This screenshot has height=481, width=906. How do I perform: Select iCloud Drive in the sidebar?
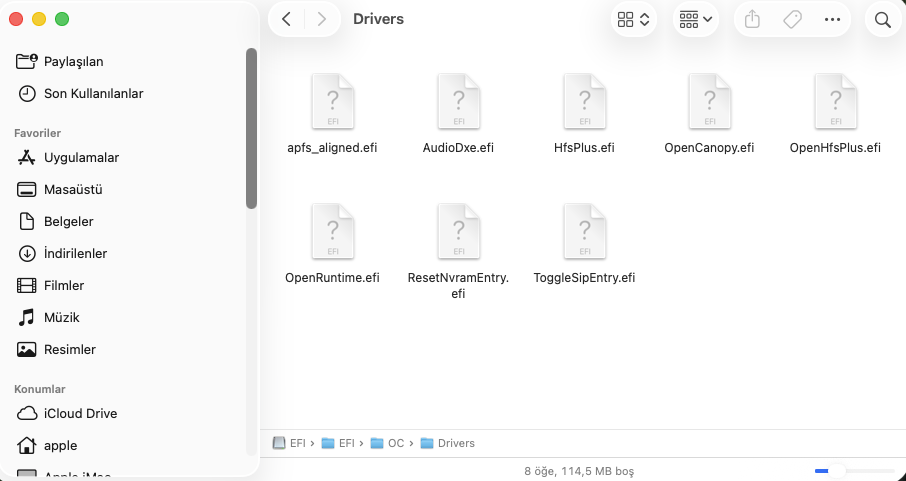[80, 413]
